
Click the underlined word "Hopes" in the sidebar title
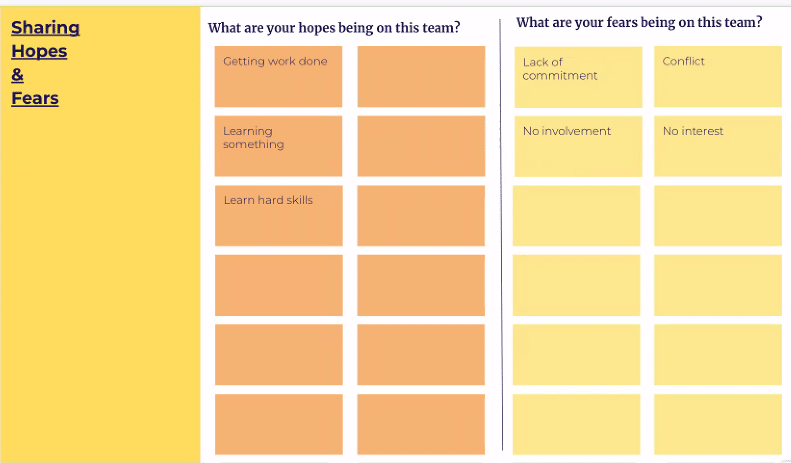39,51
